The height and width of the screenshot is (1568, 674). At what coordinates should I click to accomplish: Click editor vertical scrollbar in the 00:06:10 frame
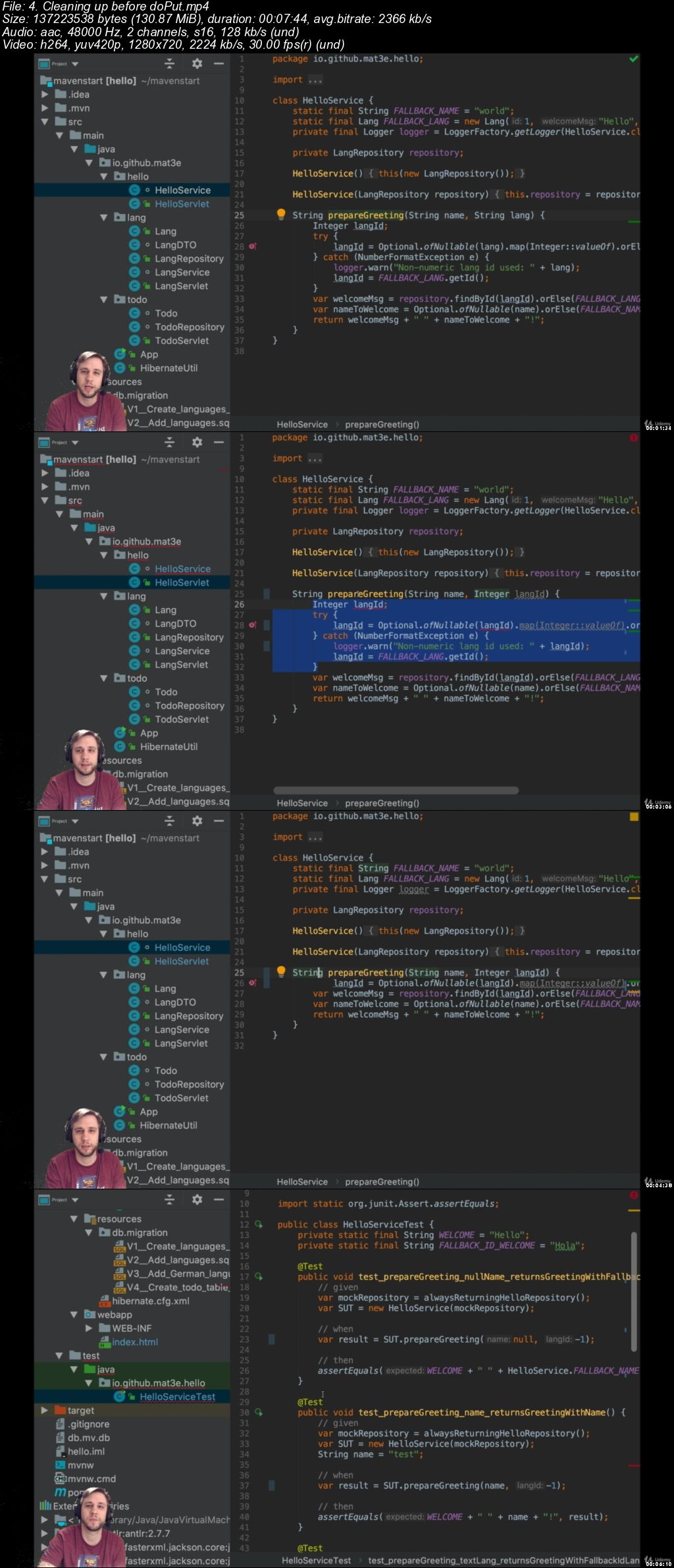pyautogui.click(x=634, y=1291)
